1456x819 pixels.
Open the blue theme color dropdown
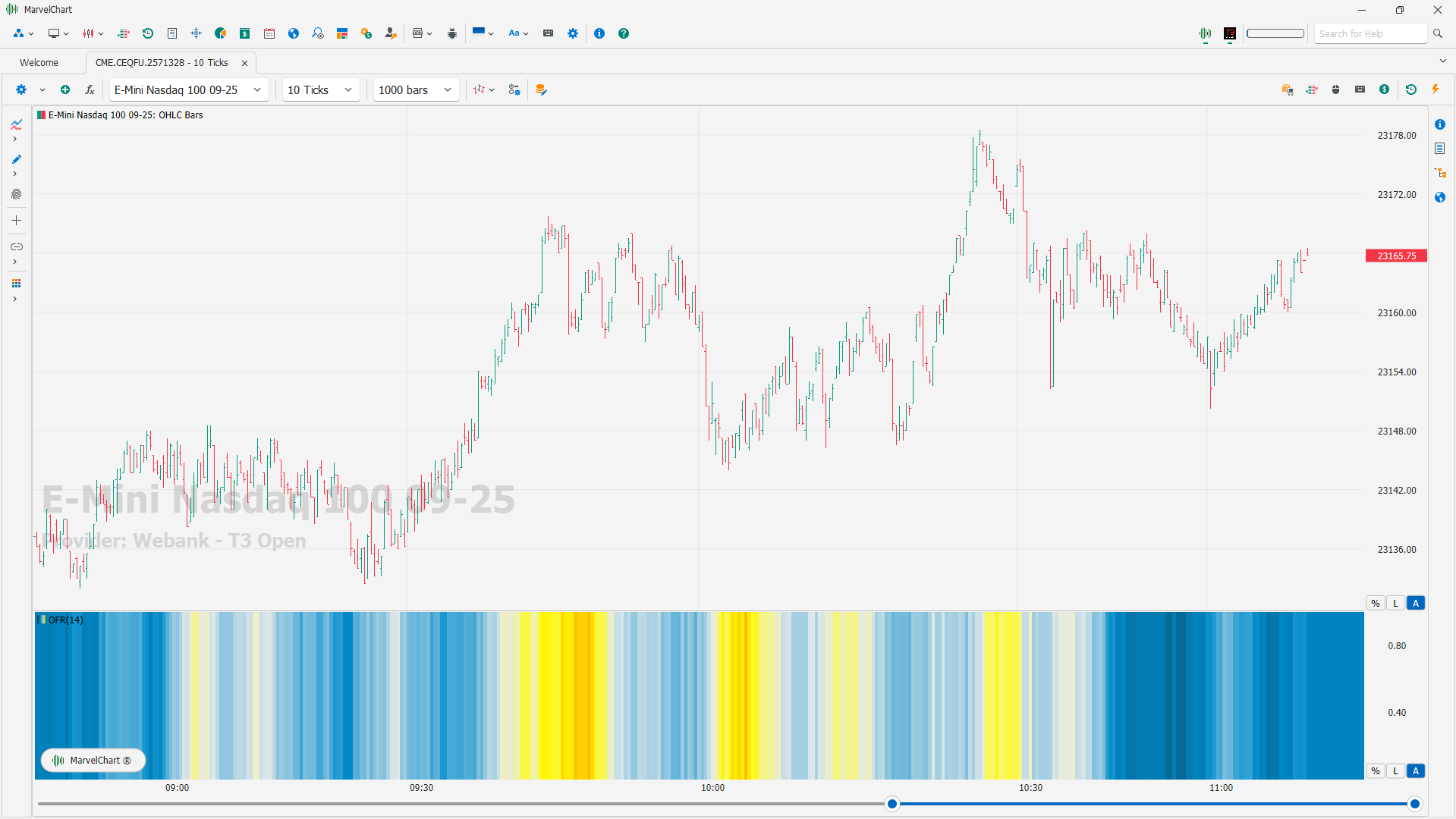coord(483,33)
